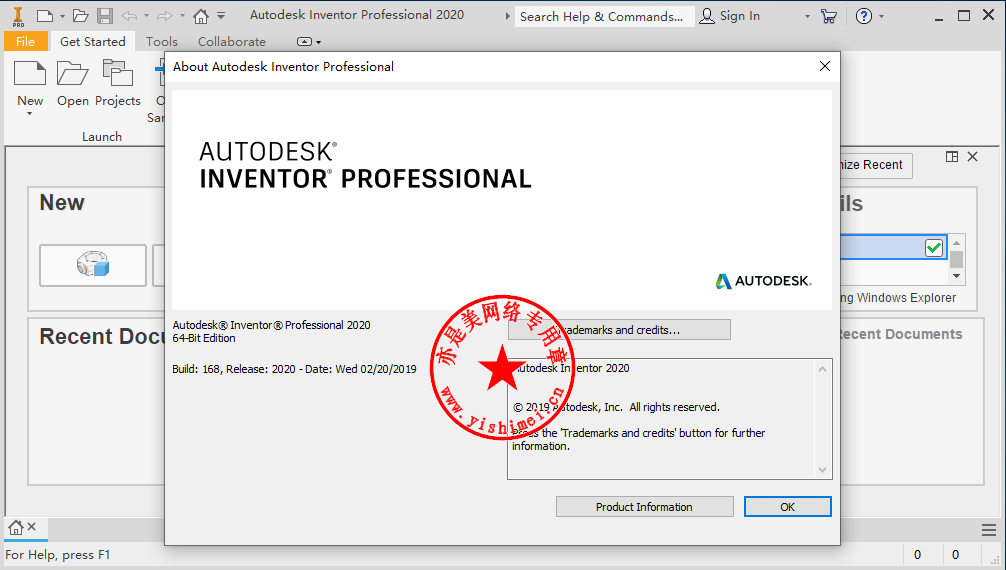1006x570 pixels.
Task: Click the Undo arrow icon
Action: pyautogui.click(x=129, y=16)
